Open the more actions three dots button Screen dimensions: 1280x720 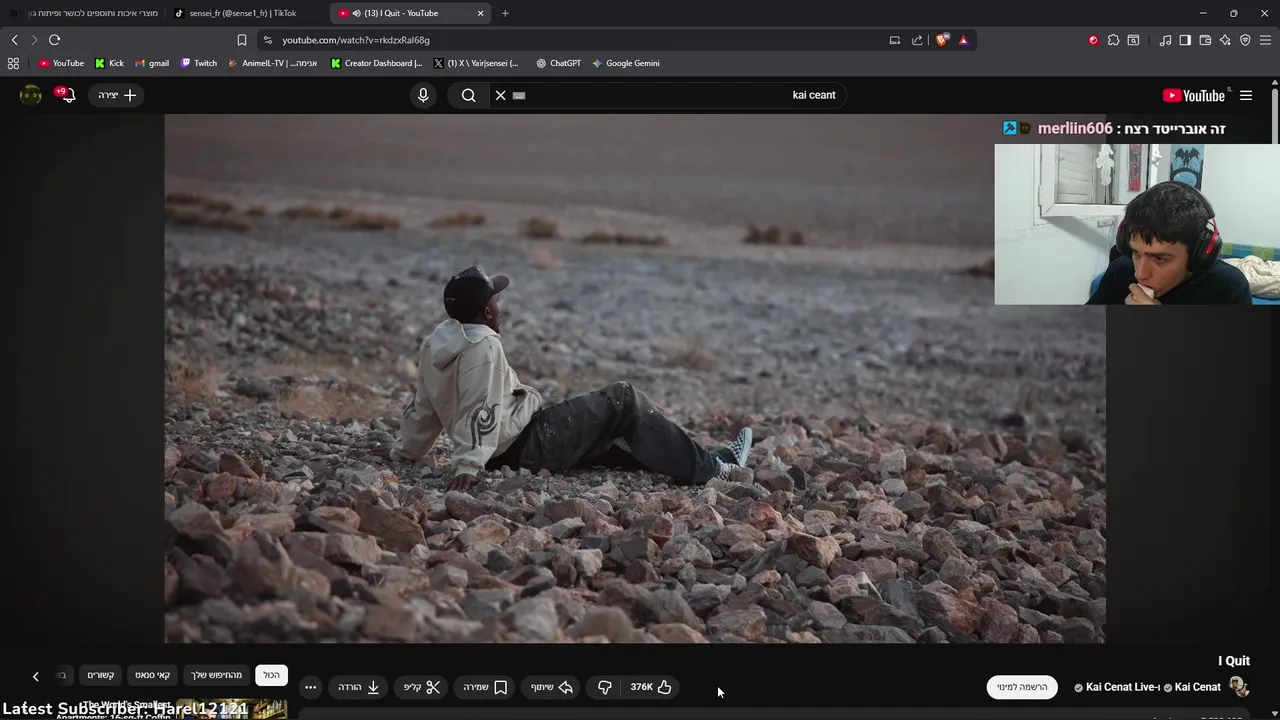tap(310, 687)
